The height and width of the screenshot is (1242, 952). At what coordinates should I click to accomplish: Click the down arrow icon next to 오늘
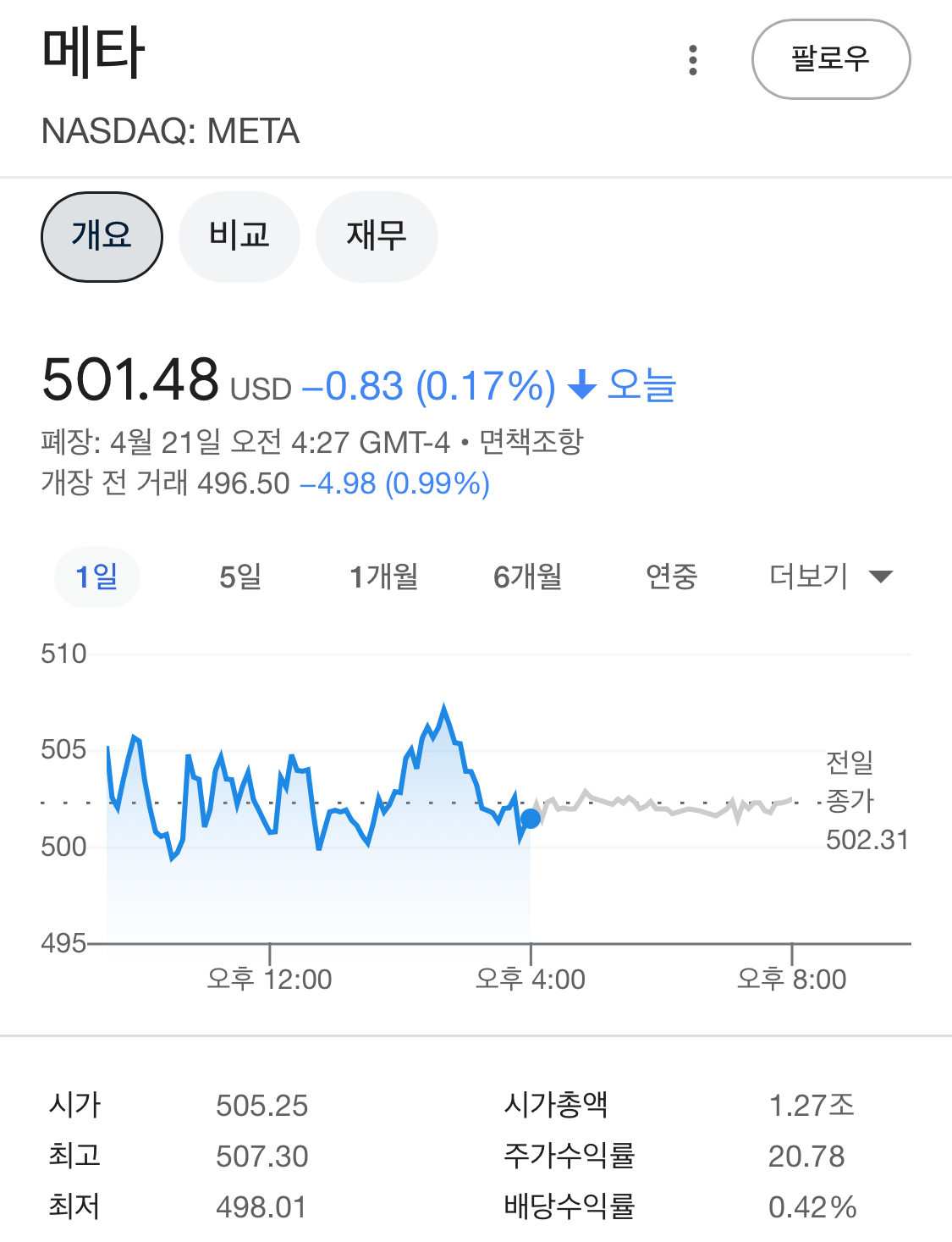click(581, 385)
